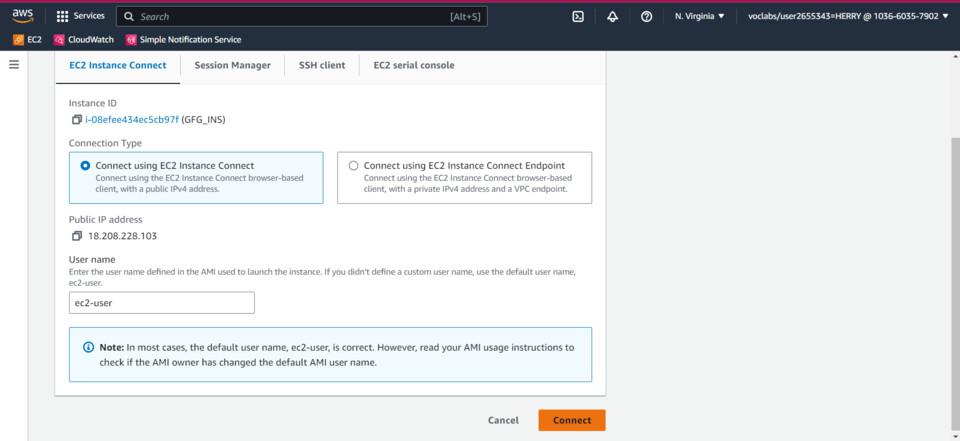
Task: Open the instance ID link
Action: 132,120
